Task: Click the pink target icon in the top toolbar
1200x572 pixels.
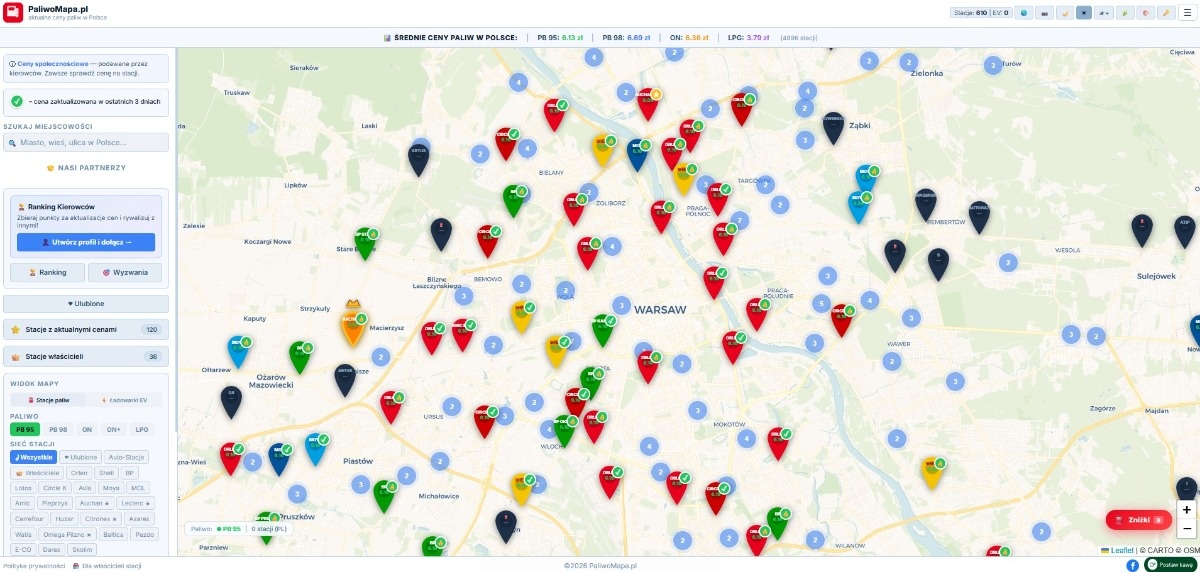Action: coord(1146,13)
